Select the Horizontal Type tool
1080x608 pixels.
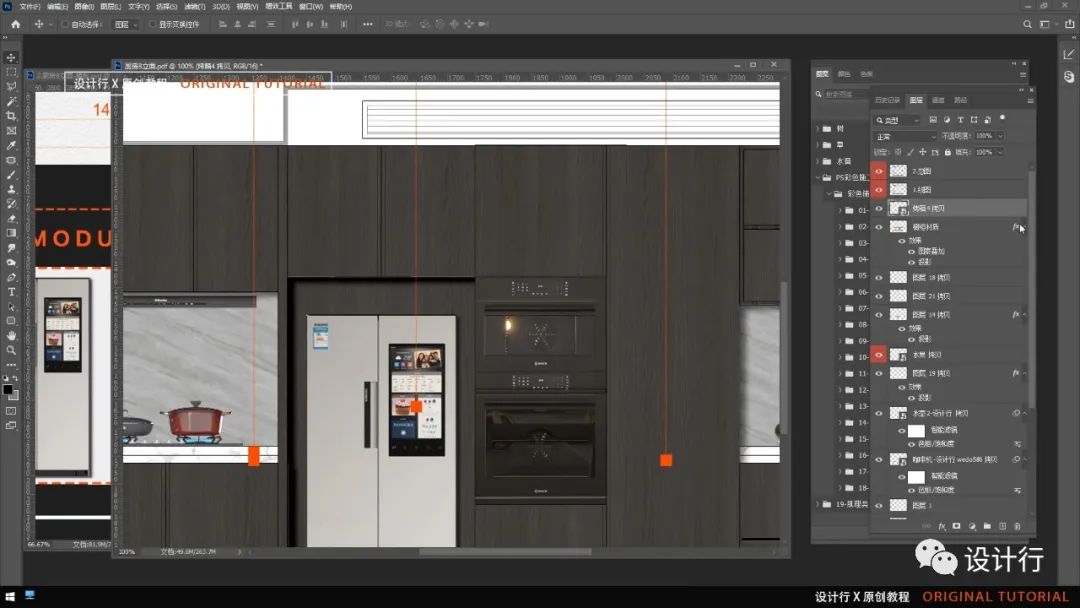11,292
